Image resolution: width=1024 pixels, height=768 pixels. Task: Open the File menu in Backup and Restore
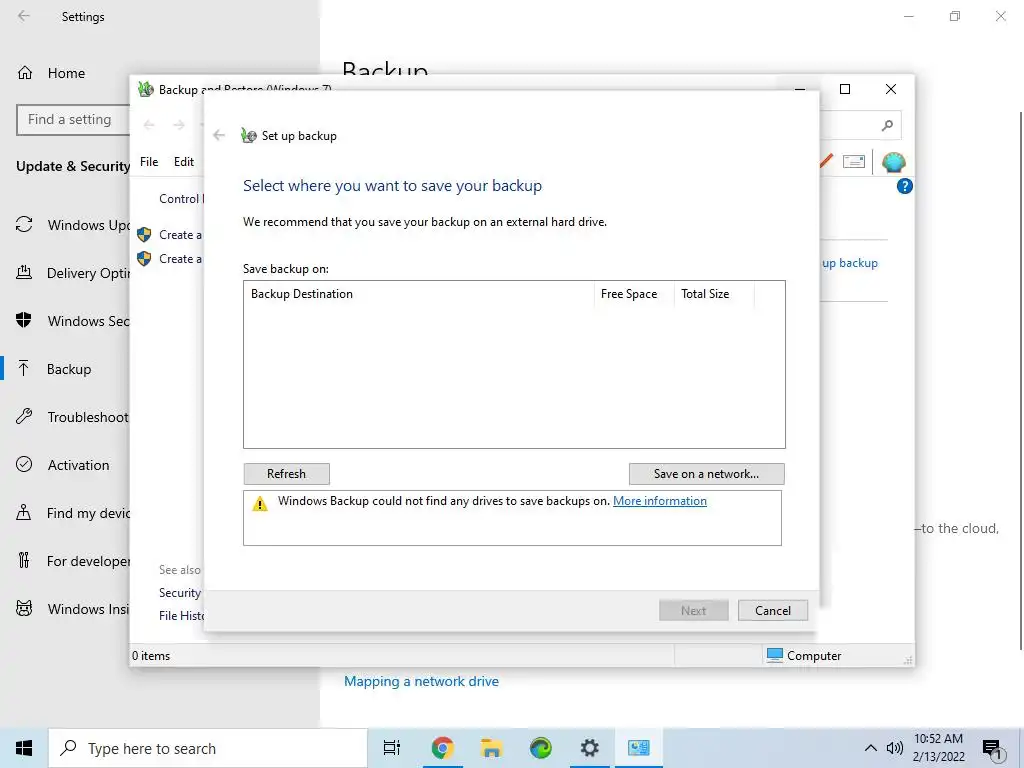149,161
